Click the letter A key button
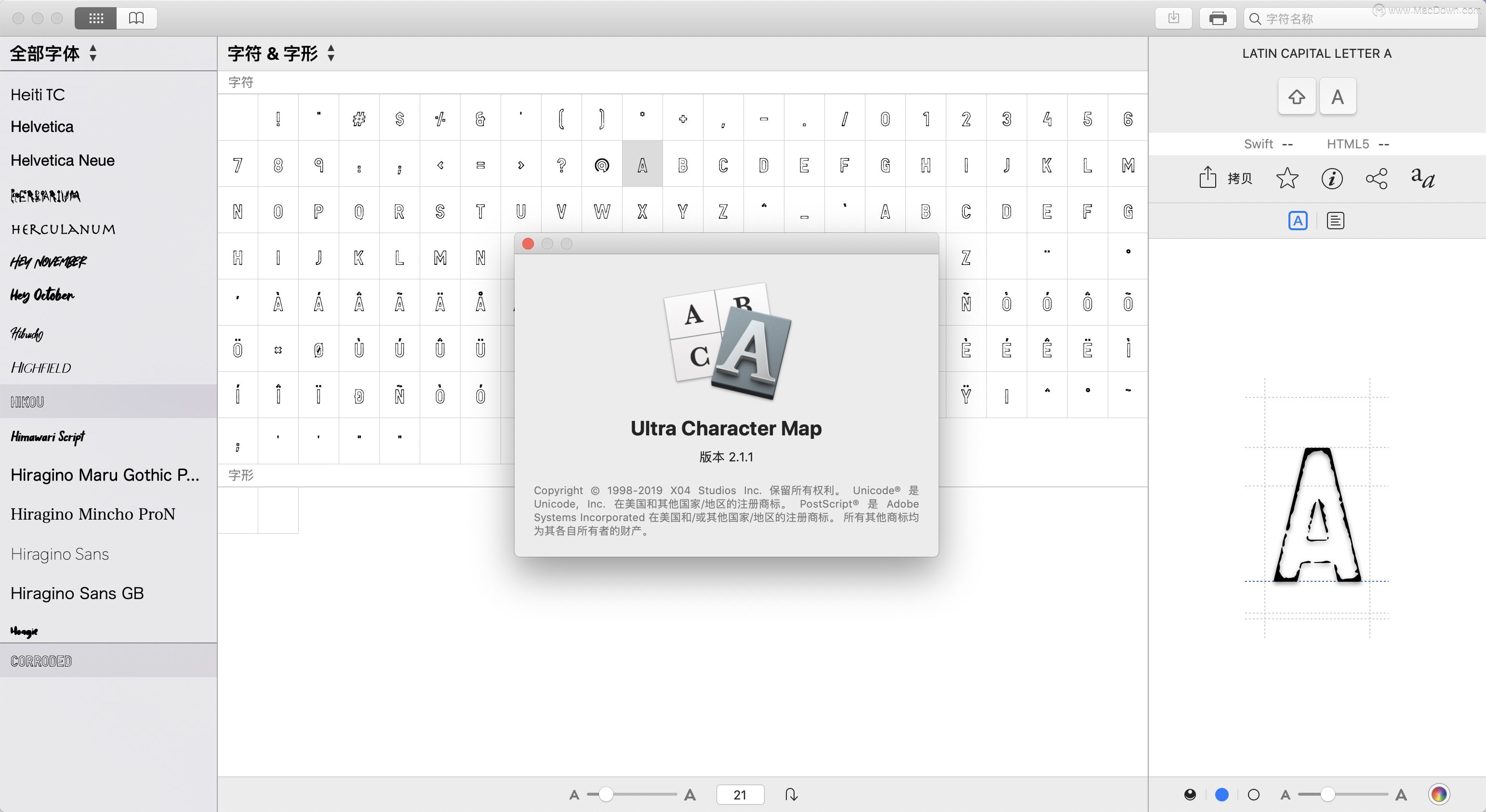Image resolution: width=1486 pixels, height=812 pixels. (1338, 96)
